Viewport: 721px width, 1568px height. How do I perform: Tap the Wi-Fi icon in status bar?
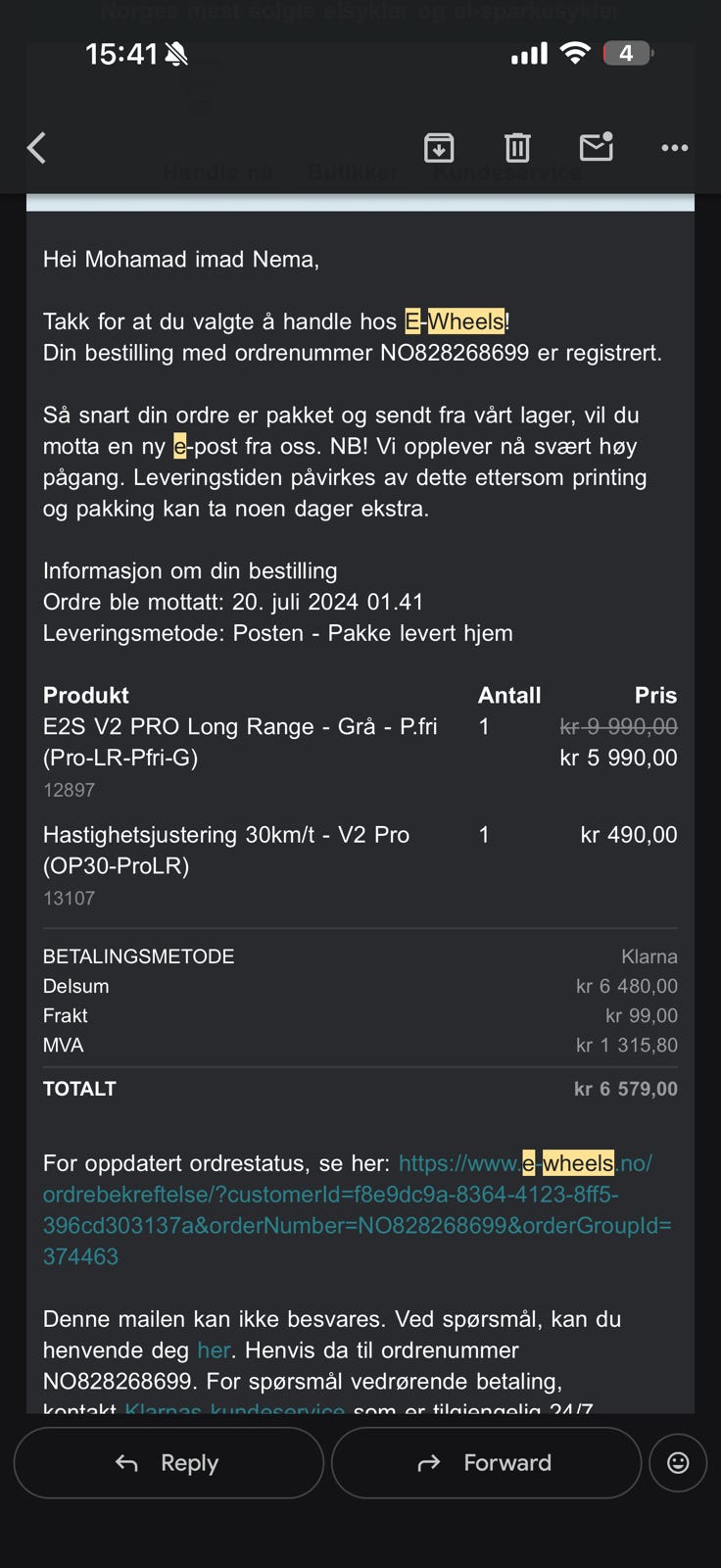575,53
